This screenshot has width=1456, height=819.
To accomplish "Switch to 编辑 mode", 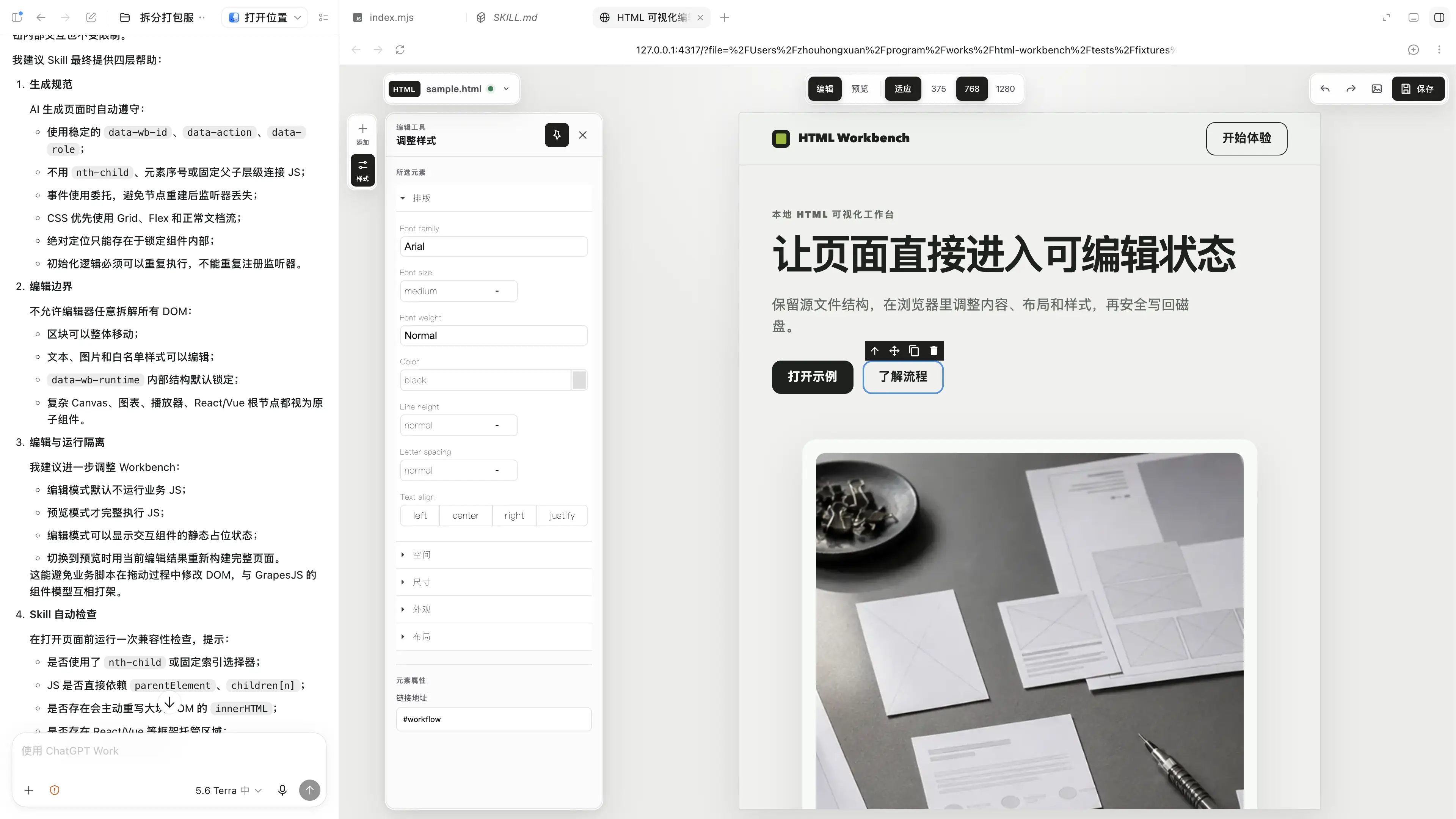I will (825, 89).
